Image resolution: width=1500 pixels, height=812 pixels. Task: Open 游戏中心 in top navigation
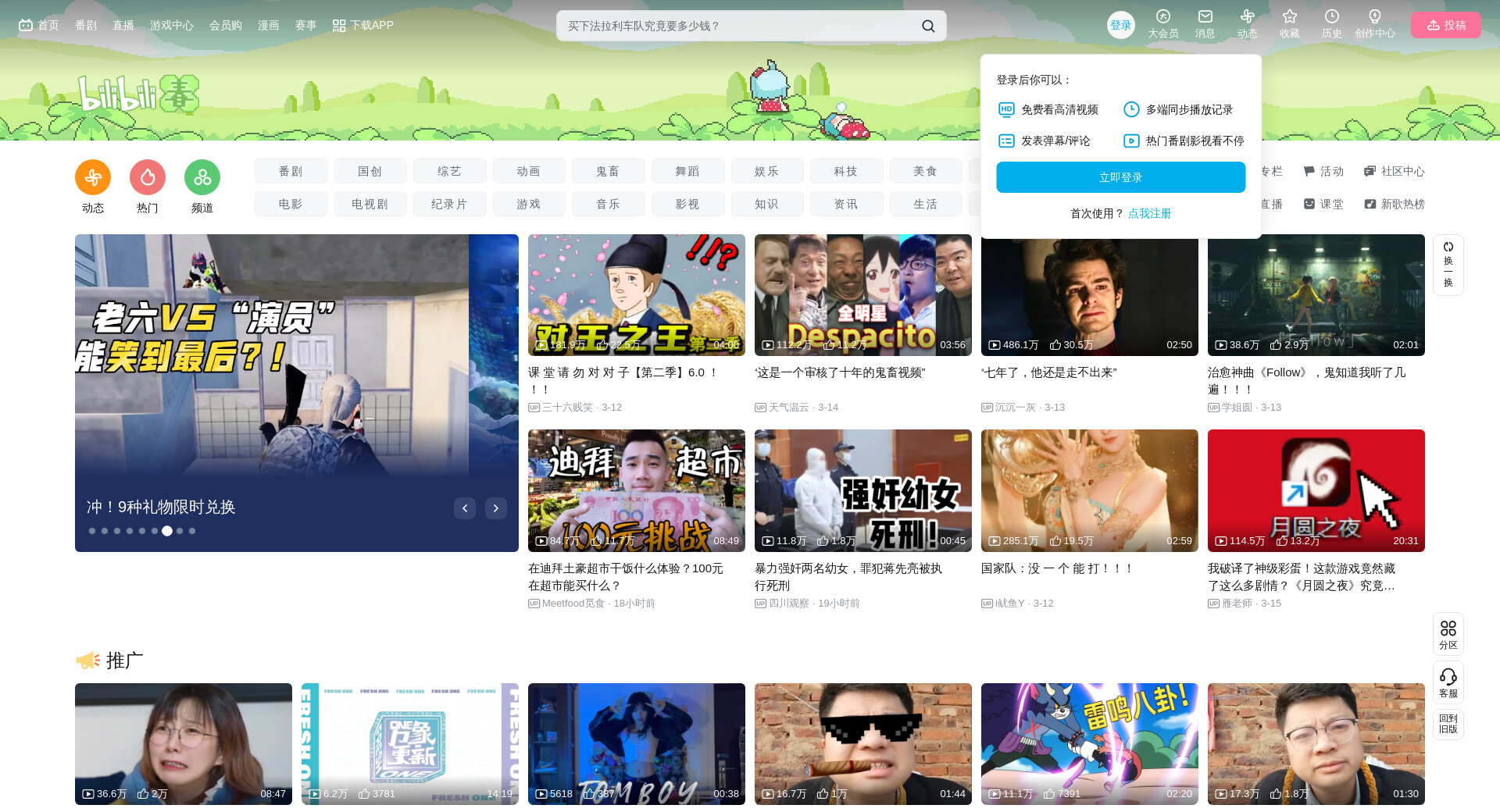172,26
